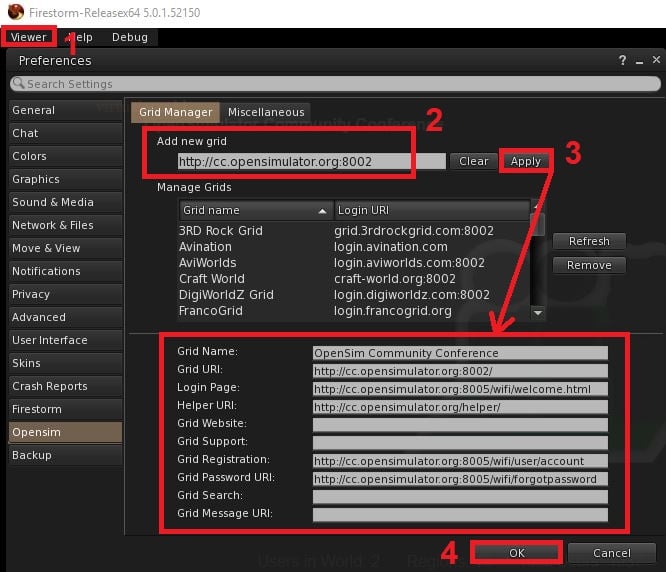Screen dimensions: 666x572
Task: Select the Colors preferences category
Action: pos(66,156)
